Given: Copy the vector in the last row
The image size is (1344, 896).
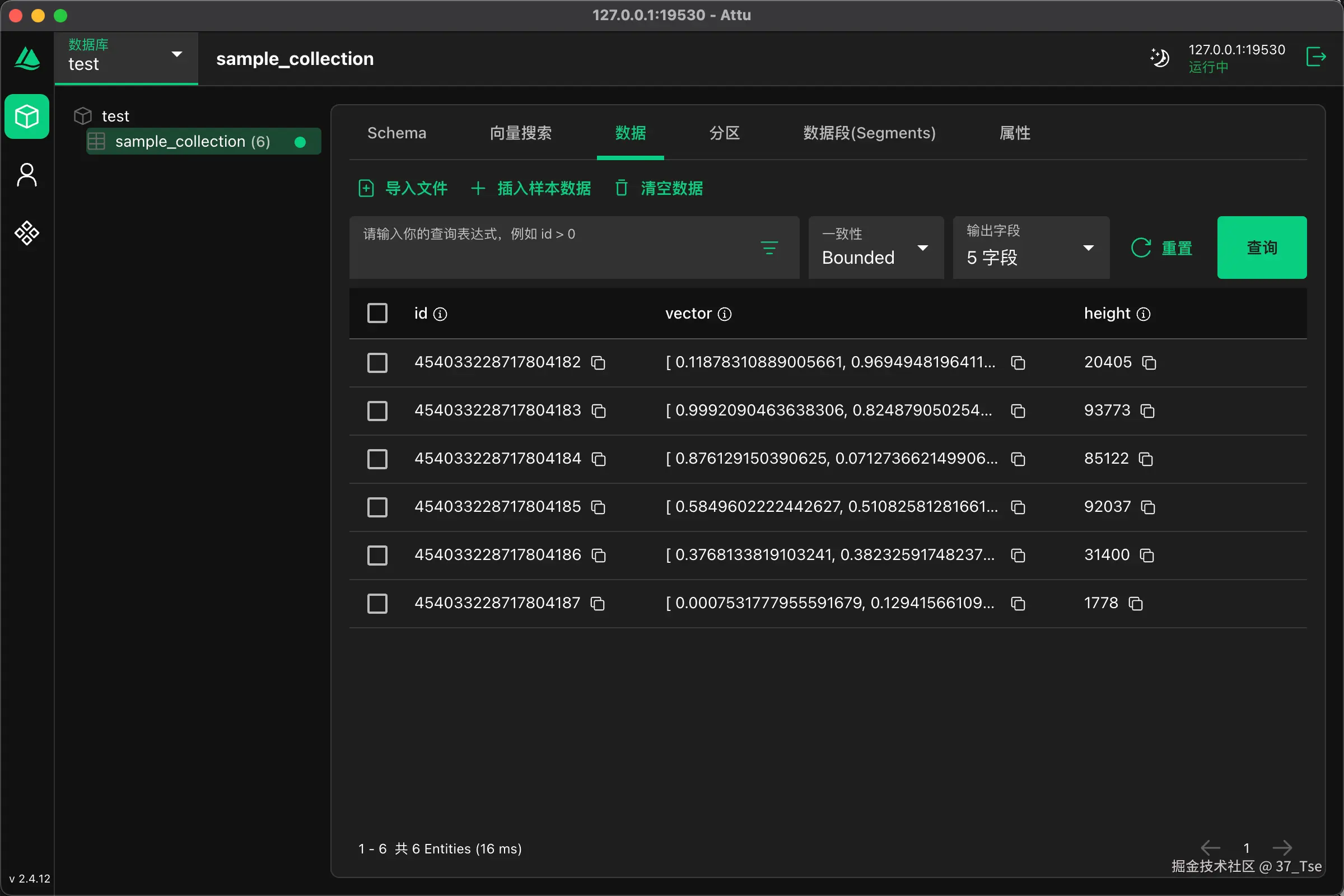Looking at the screenshot, I should (1018, 604).
